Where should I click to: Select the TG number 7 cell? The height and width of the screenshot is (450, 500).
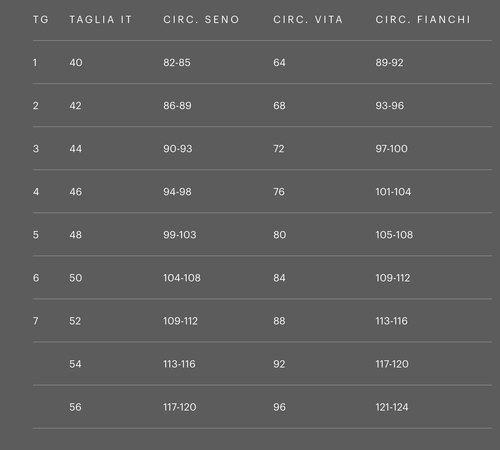36,321
